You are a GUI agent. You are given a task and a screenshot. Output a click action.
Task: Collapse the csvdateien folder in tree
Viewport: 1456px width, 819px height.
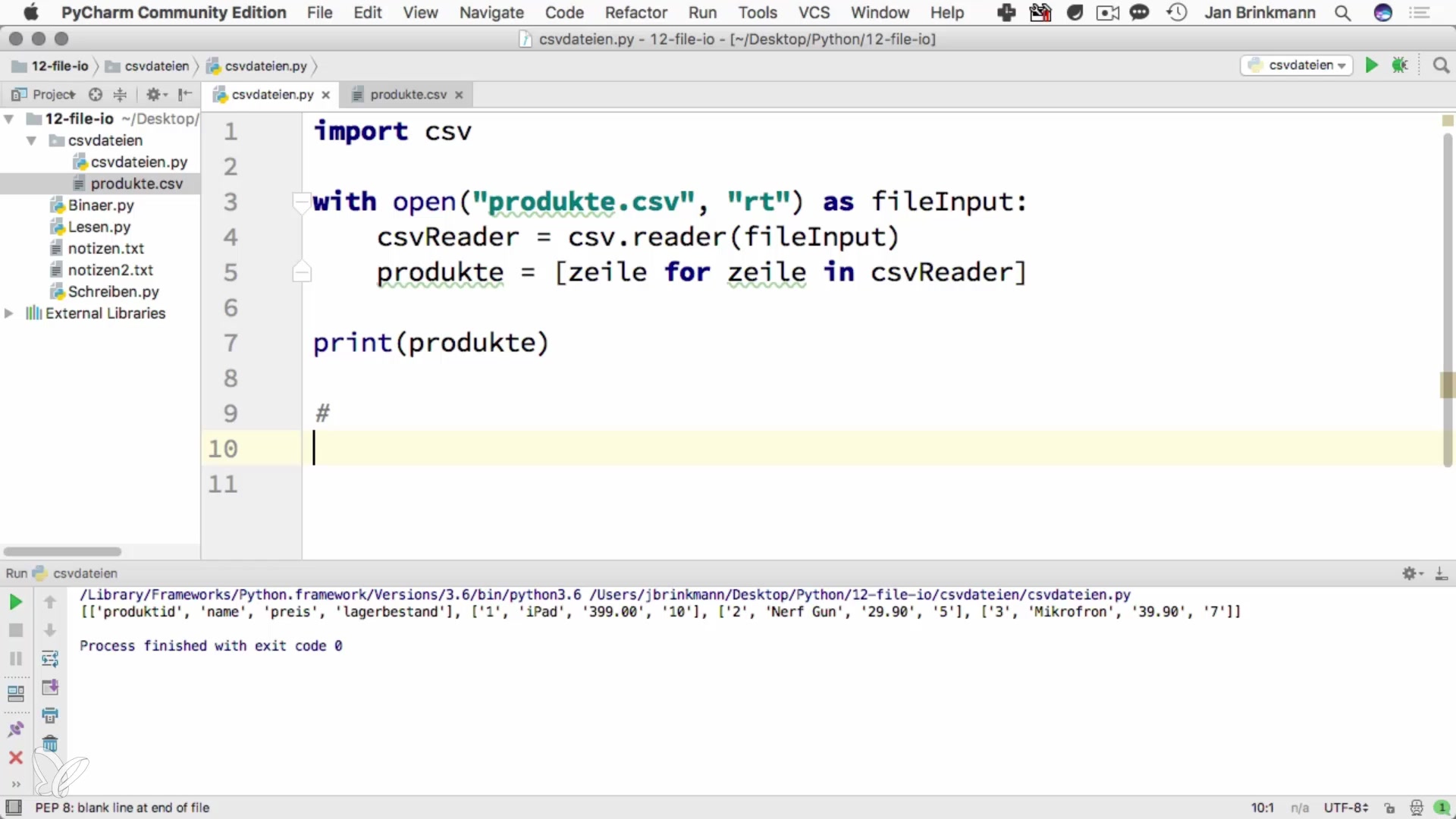[31, 140]
